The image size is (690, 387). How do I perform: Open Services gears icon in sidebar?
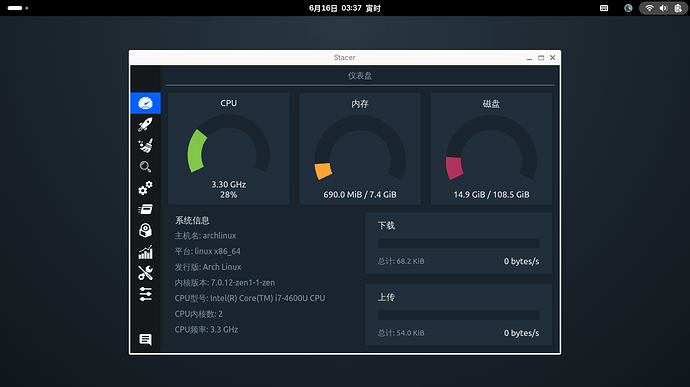[x=145, y=188]
